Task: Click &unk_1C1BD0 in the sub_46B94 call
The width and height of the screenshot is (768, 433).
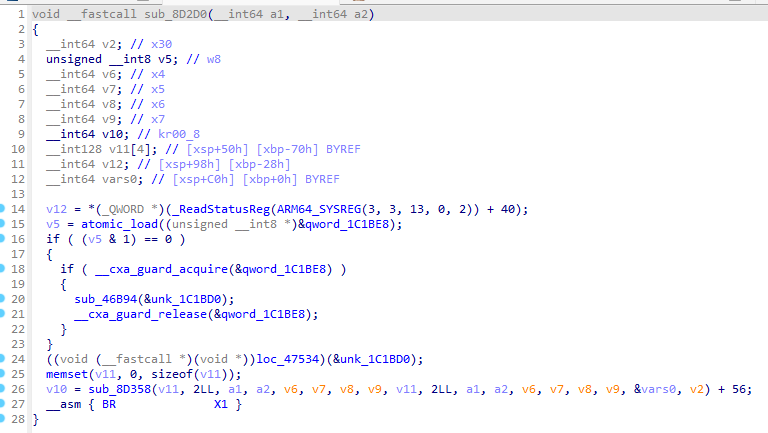Action: (182, 299)
